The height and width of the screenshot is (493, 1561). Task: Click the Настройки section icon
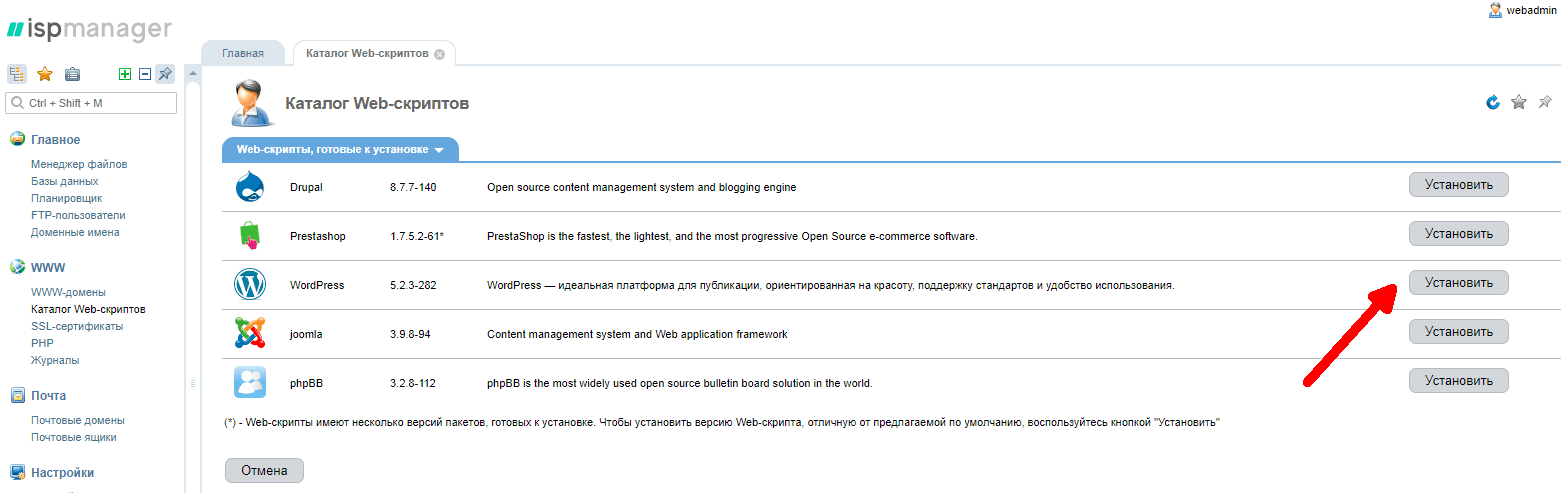[17, 472]
